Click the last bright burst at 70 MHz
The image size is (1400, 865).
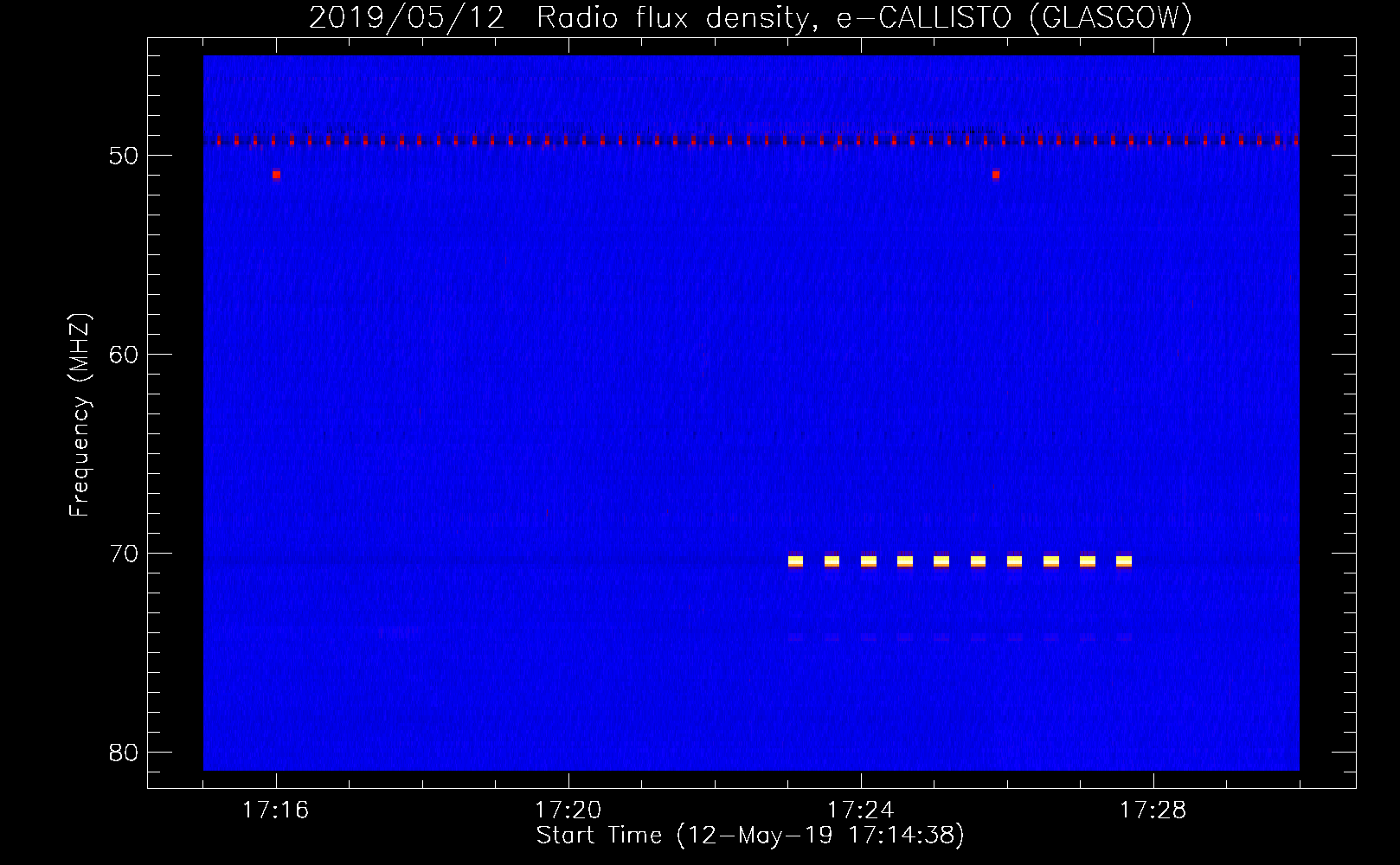(1124, 561)
